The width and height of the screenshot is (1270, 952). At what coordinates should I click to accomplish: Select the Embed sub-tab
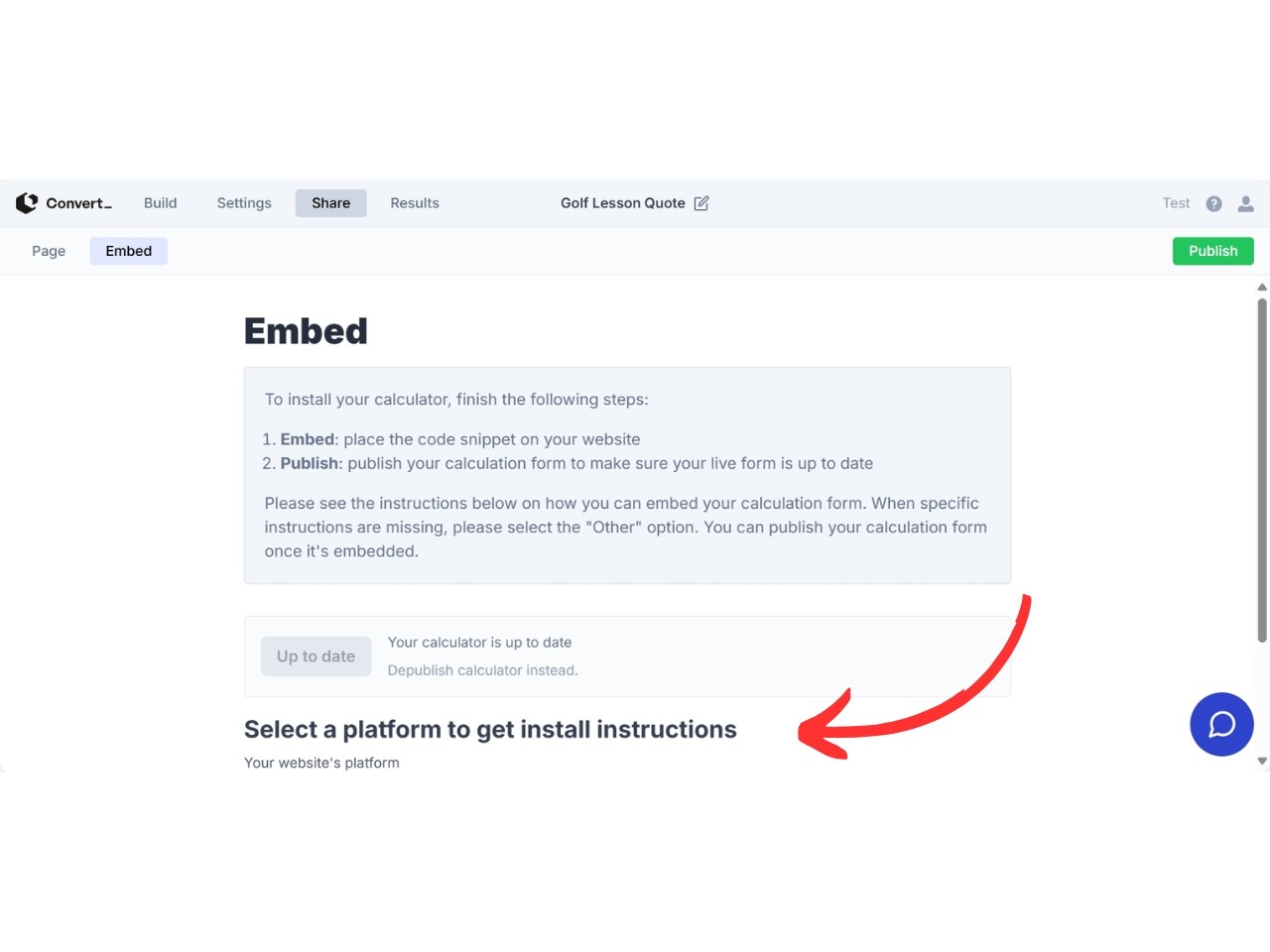click(x=129, y=251)
